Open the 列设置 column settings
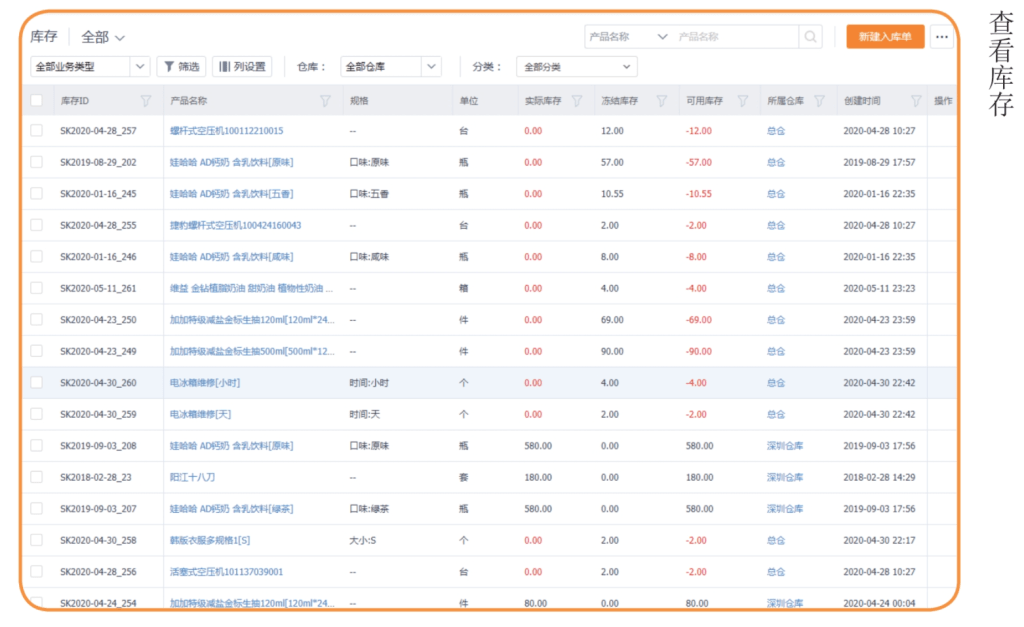Image resolution: width=1024 pixels, height=627 pixels. pos(242,67)
